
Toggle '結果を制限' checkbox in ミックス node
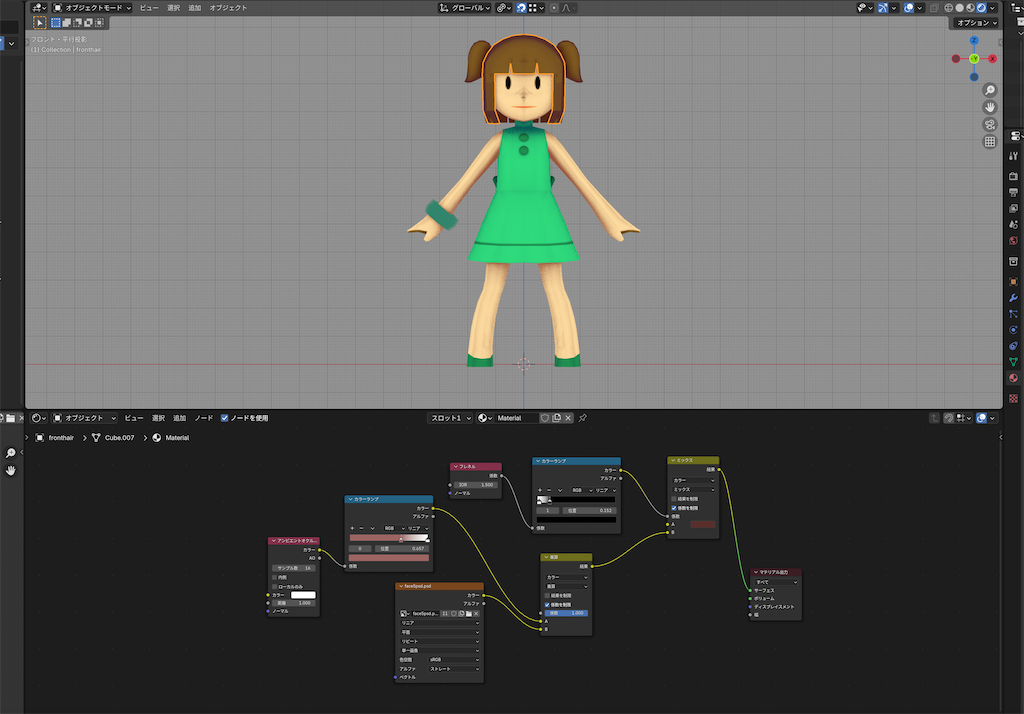(674, 499)
